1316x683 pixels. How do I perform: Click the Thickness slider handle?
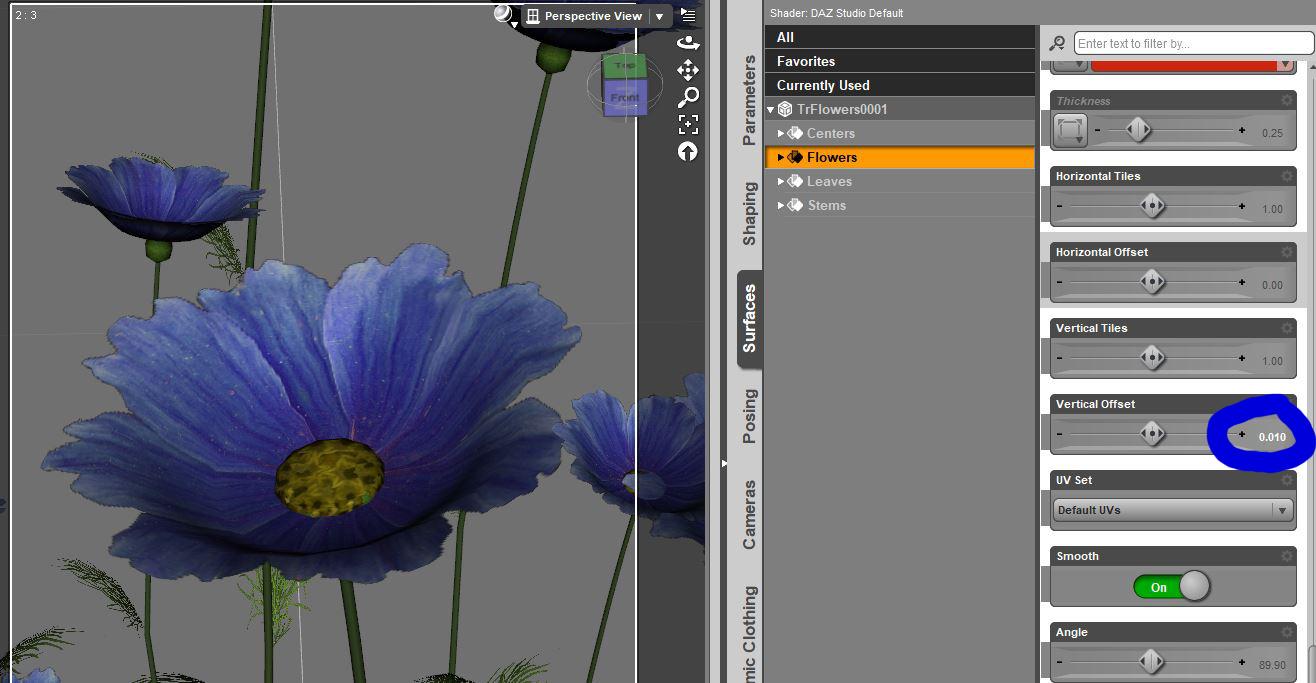tap(1137, 130)
